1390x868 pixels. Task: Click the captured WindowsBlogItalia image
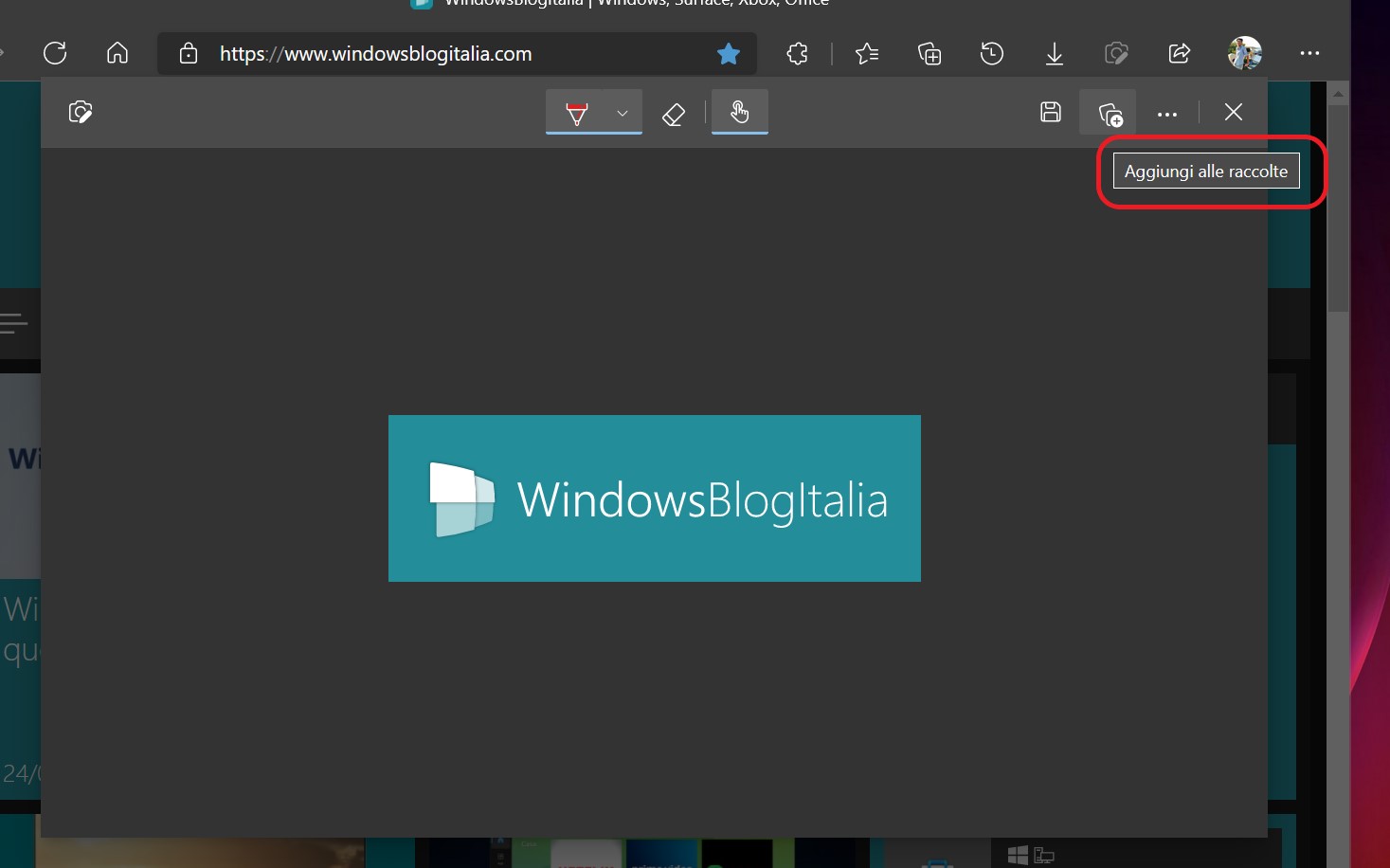pos(655,498)
